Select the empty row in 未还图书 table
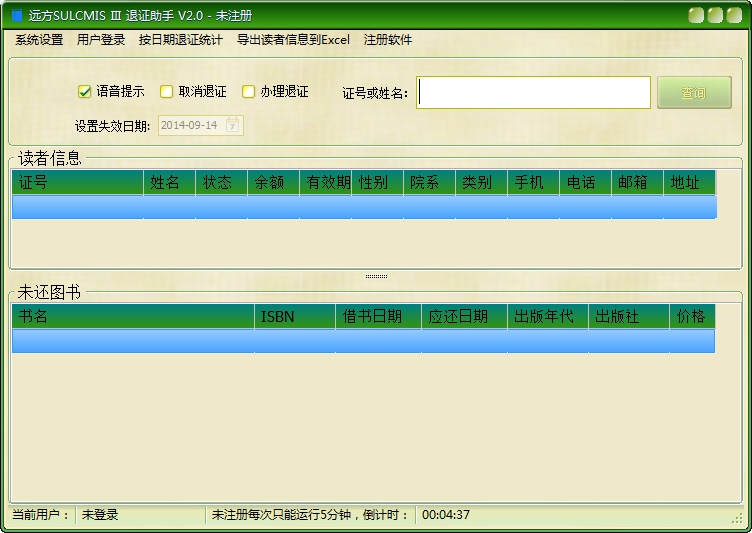Image resolution: width=752 pixels, height=533 pixels. (364, 341)
